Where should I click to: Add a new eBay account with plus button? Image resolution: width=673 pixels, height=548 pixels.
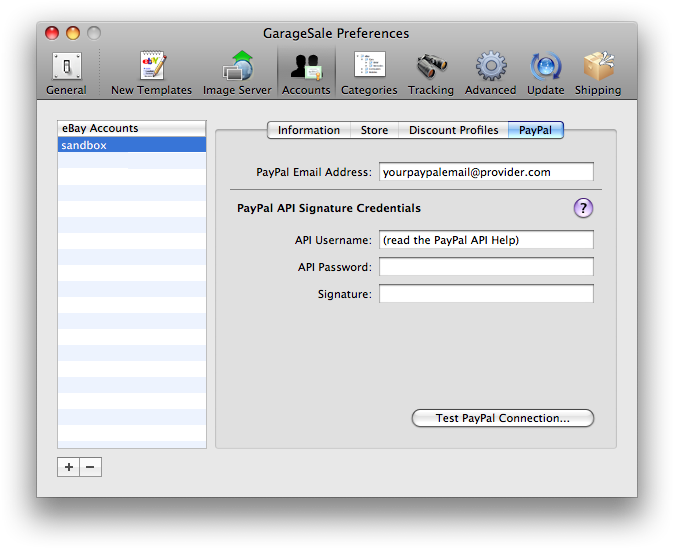point(69,467)
